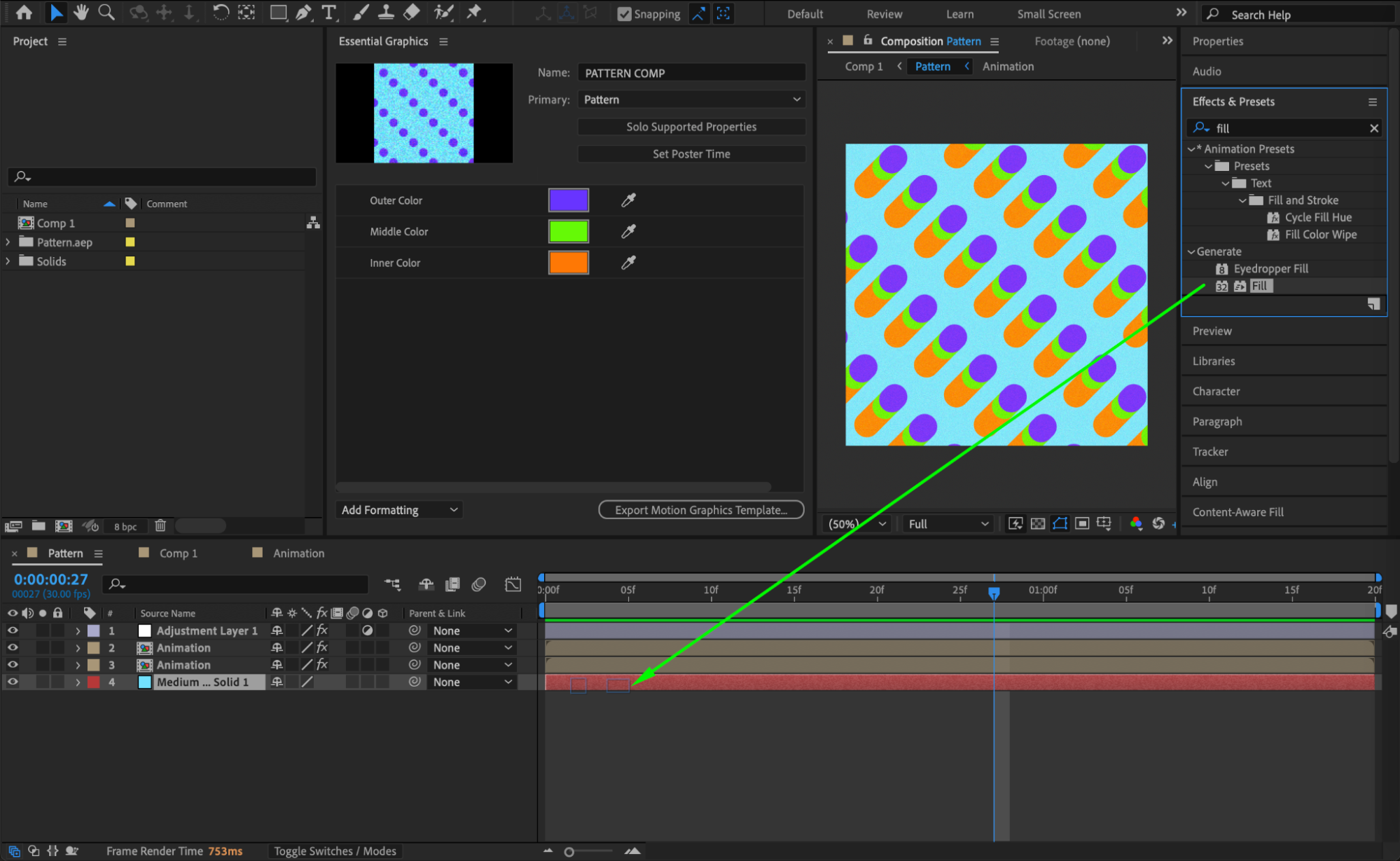Open the Add Formatting dropdown

(398, 510)
